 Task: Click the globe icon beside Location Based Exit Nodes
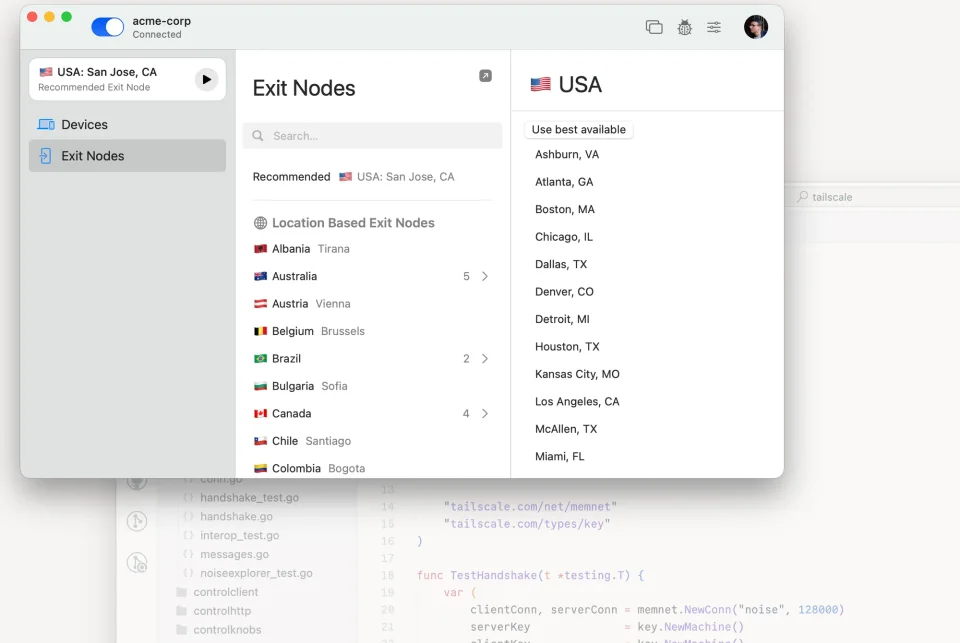pyautogui.click(x=260, y=223)
